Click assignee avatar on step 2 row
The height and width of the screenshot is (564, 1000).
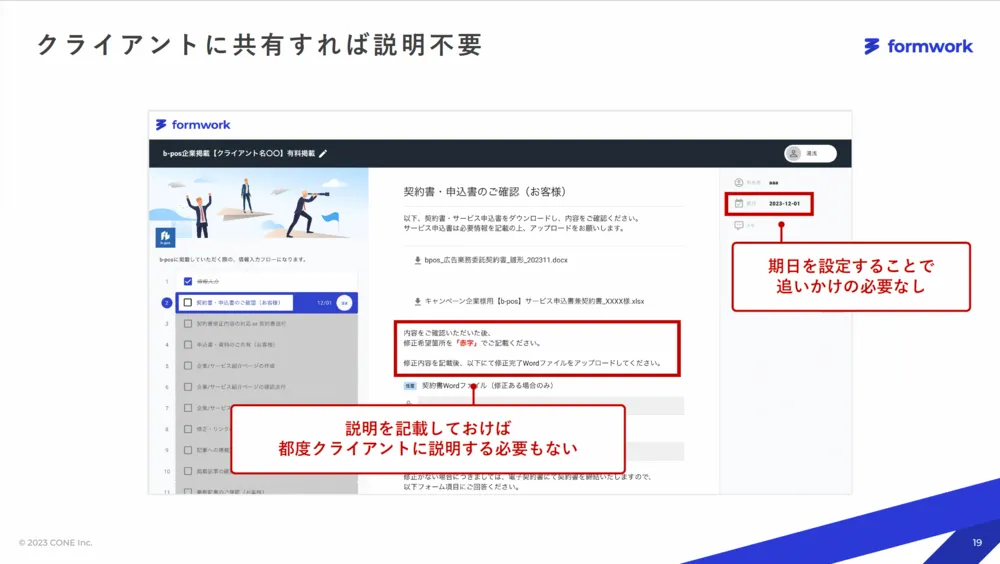(x=344, y=302)
